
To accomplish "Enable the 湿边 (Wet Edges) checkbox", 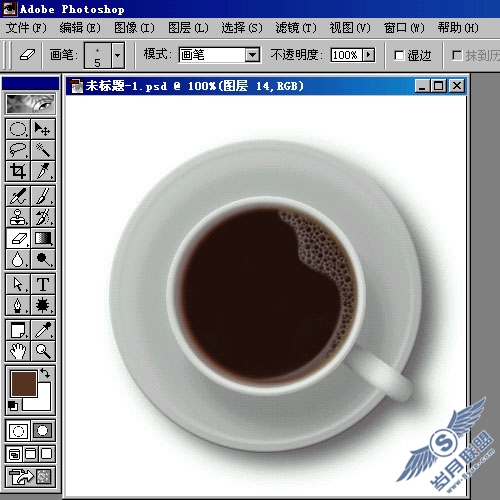I will click(399, 55).
